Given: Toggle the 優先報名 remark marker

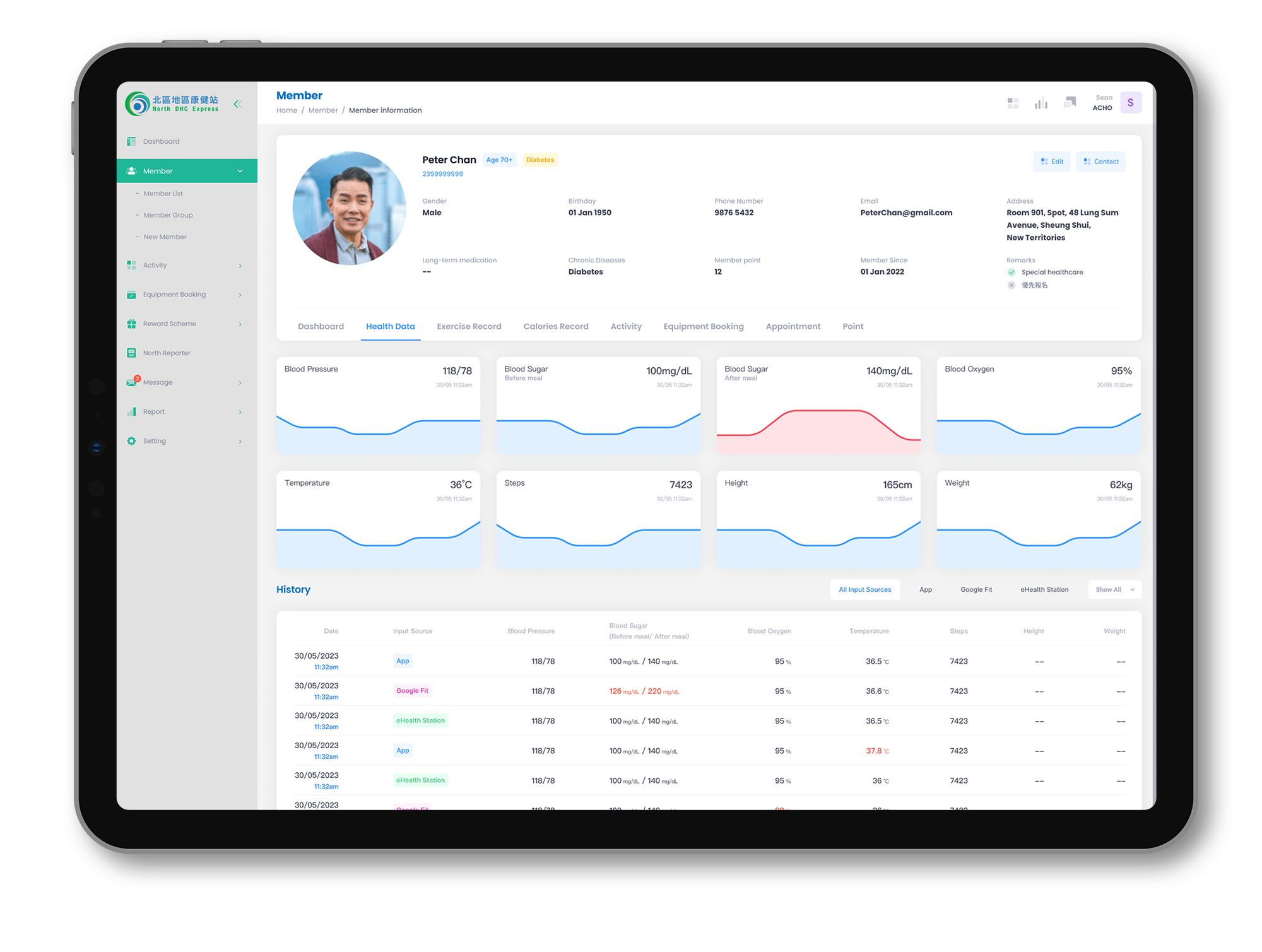Looking at the screenshot, I should click(1011, 285).
